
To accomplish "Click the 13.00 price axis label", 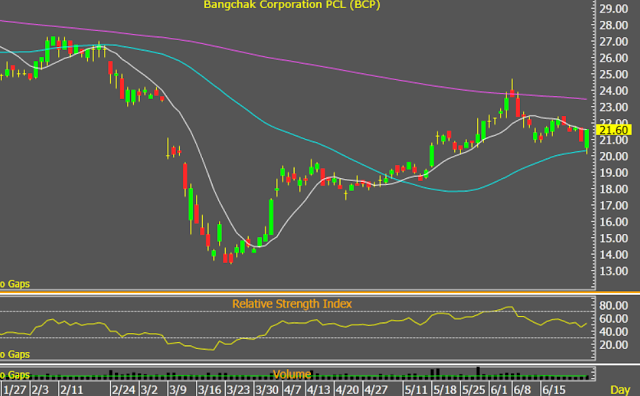I will 613,271.
